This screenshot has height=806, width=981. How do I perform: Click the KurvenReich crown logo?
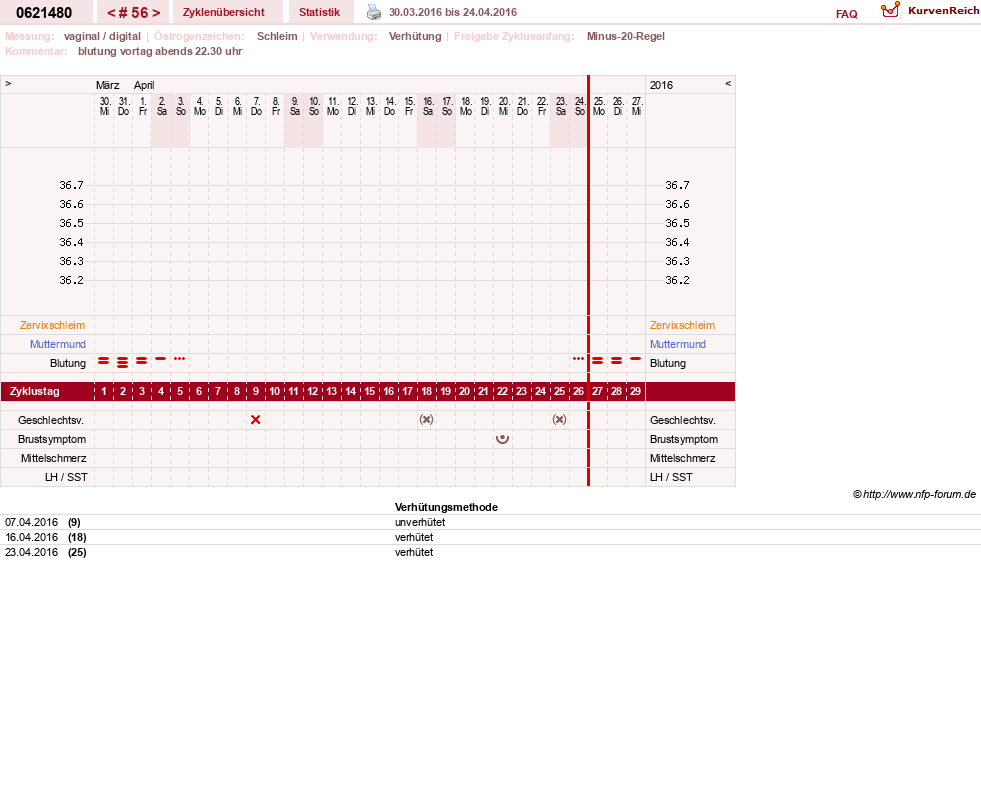click(x=890, y=10)
